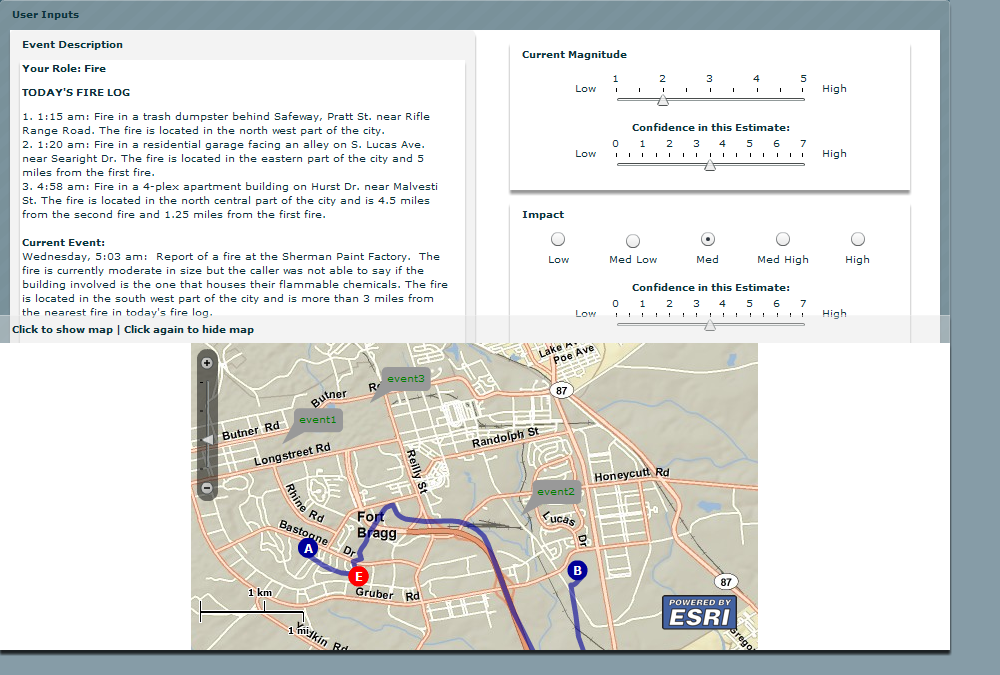Select Med Low impact radio button

(x=633, y=241)
